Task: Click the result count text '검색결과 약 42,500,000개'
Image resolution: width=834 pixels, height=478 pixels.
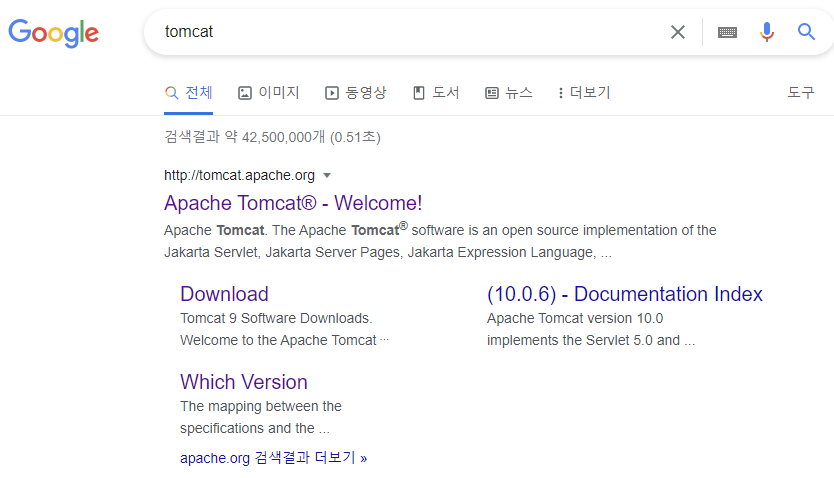Action: (245, 137)
